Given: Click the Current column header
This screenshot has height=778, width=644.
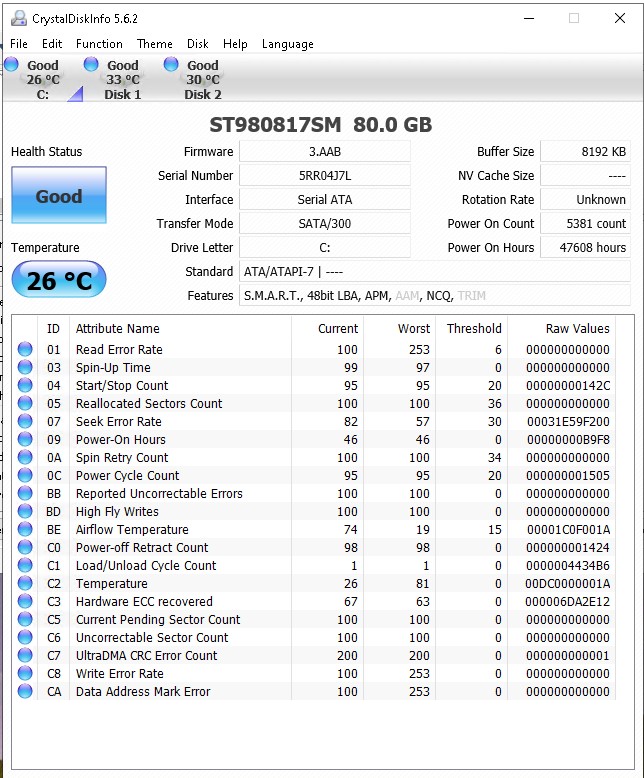Looking at the screenshot, I should pyautogui.click(x=327, y=328).
